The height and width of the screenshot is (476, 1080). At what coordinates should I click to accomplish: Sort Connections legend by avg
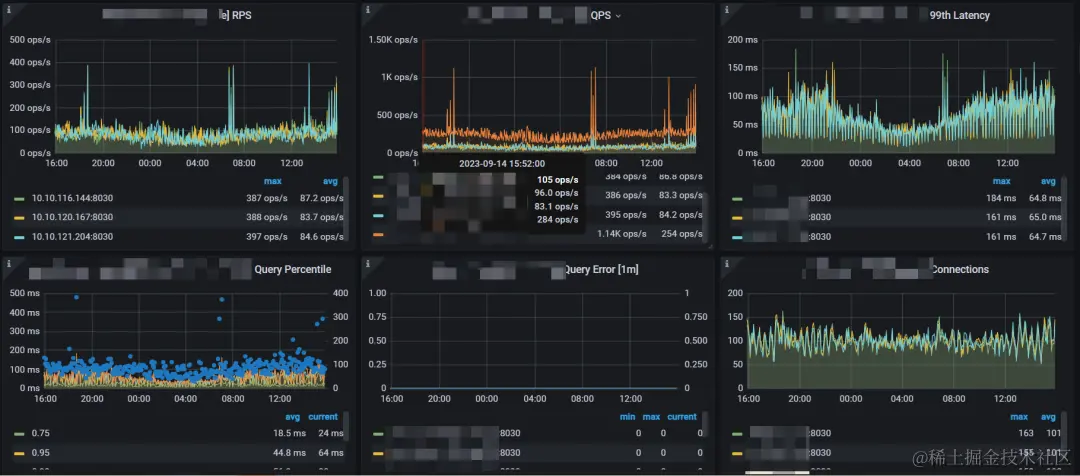point(1048,417)
